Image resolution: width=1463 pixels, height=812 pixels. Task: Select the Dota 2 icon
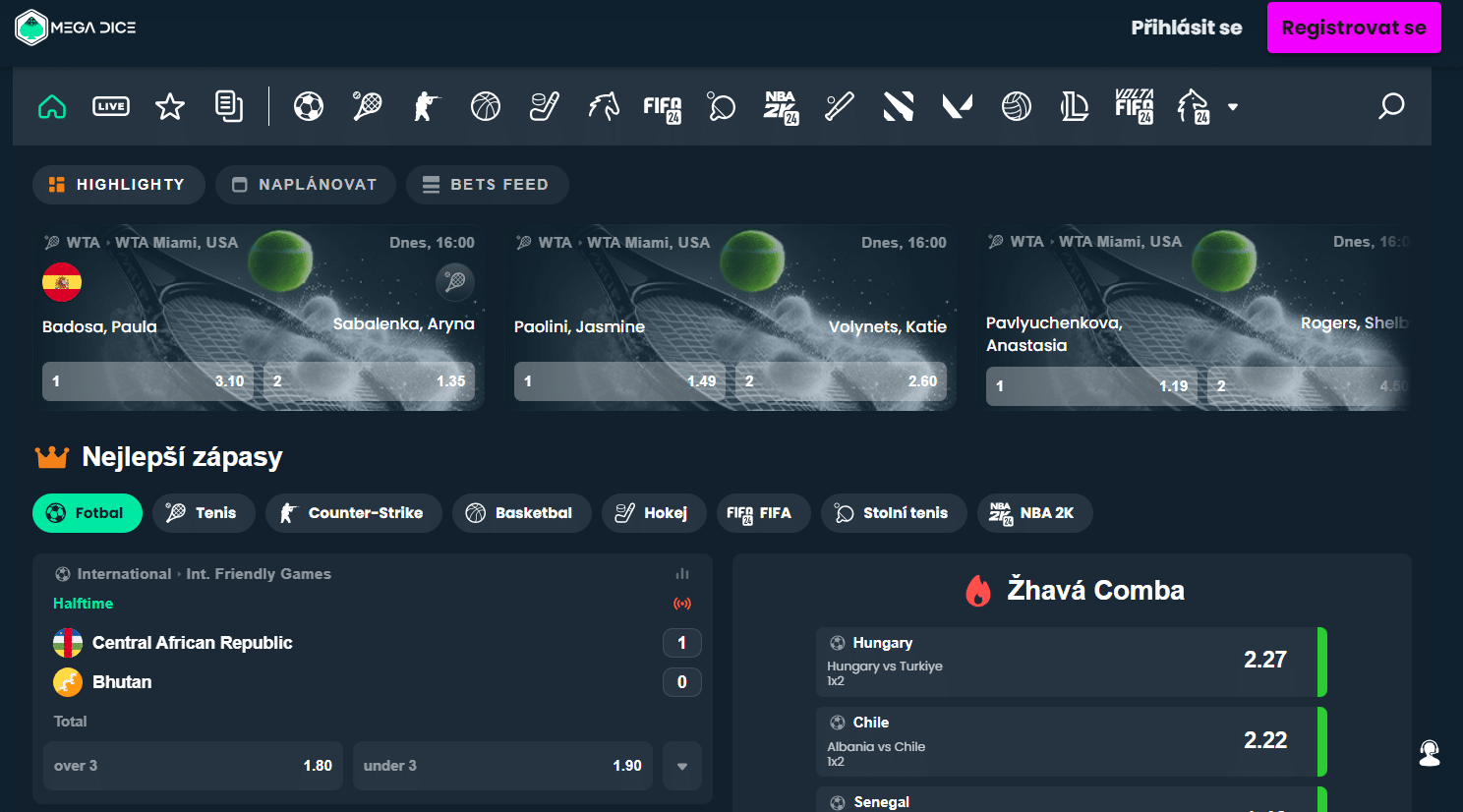point(899,106)
